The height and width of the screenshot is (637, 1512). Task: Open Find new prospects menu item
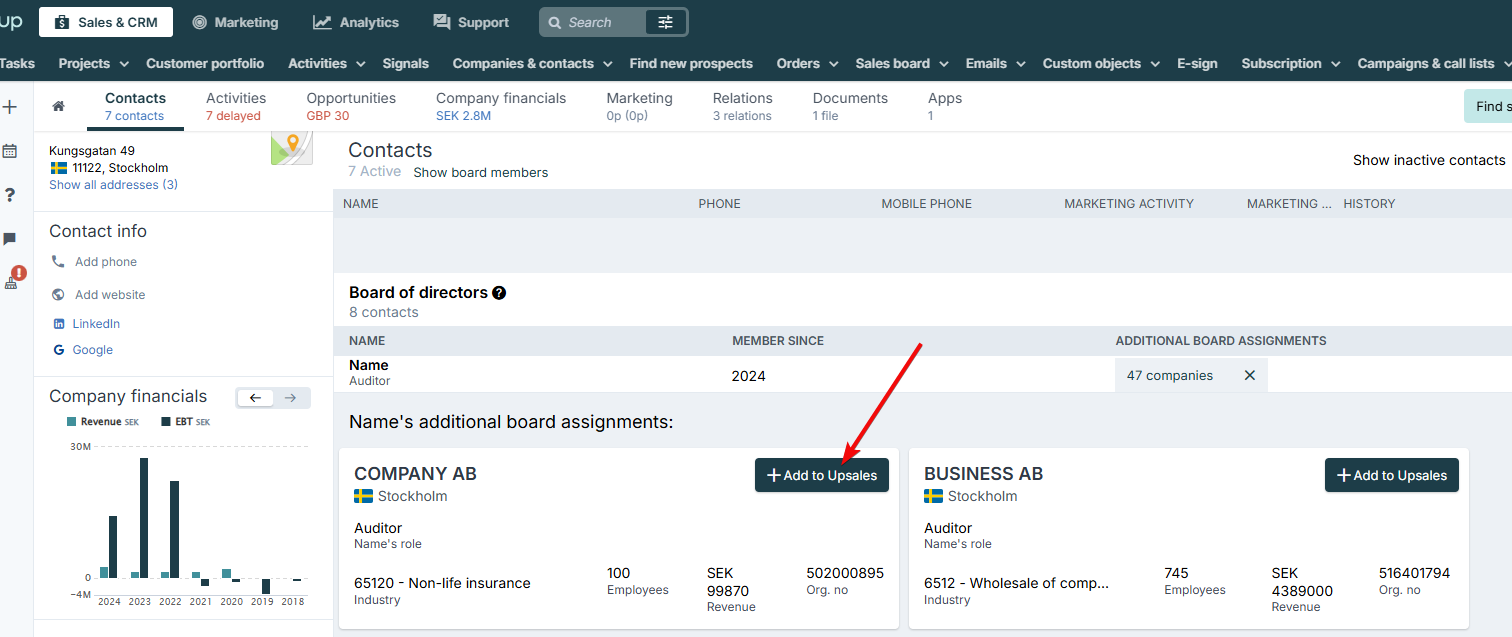tap(691, 63)
